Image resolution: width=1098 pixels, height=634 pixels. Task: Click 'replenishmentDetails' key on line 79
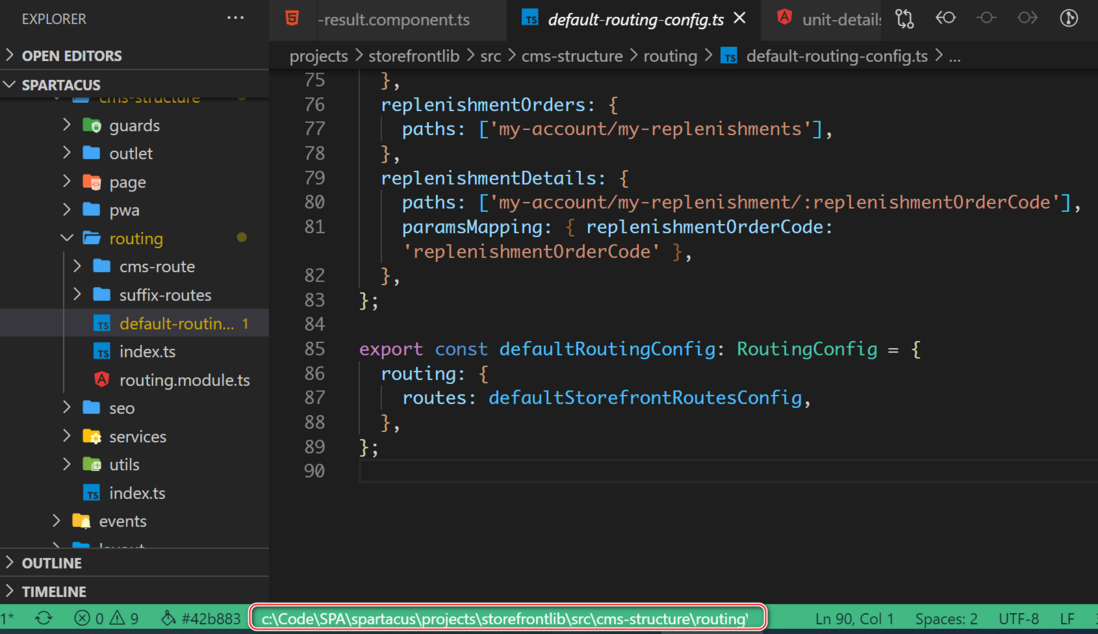(x=489, y=178)
